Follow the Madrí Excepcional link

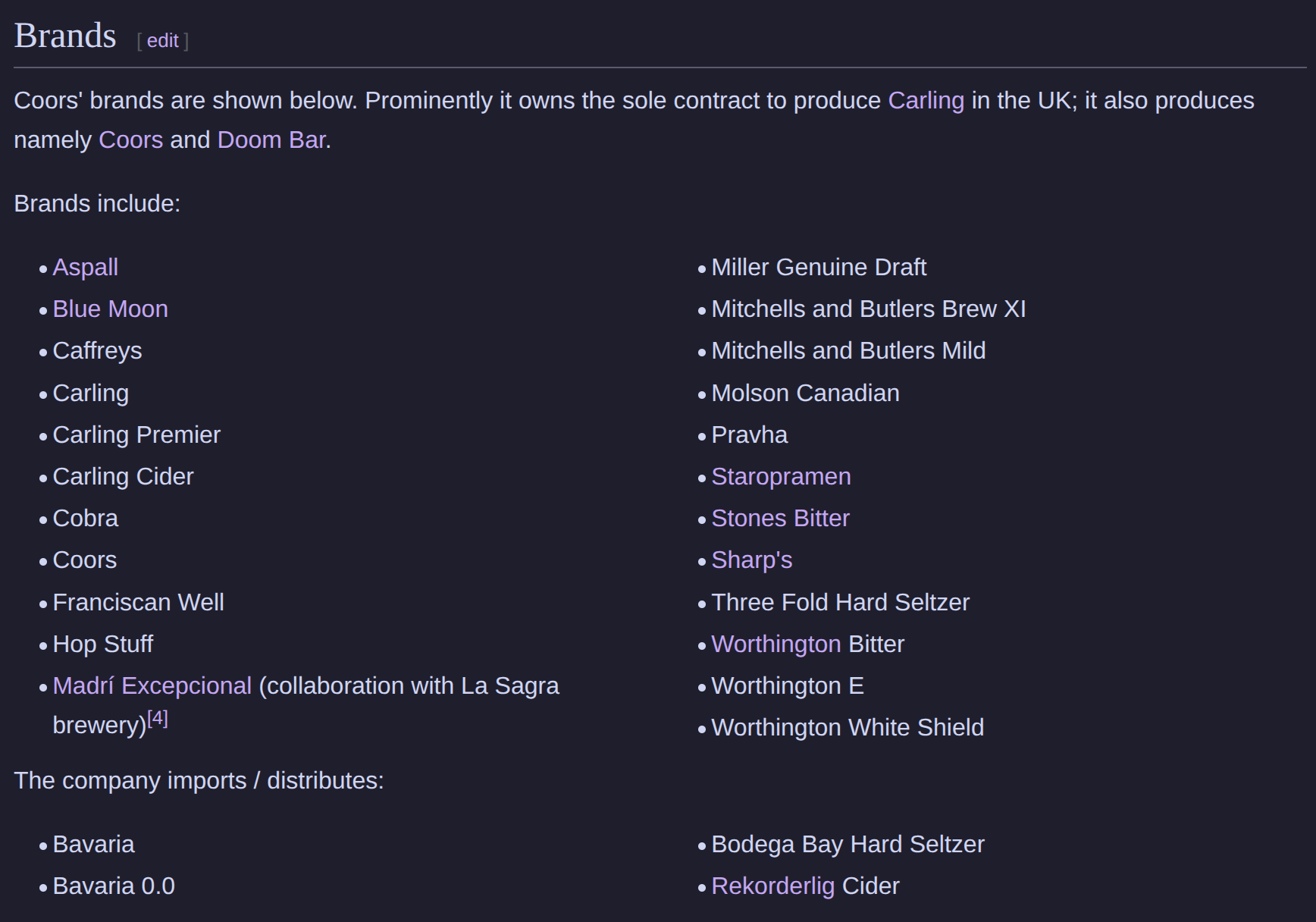click(152, 686)
